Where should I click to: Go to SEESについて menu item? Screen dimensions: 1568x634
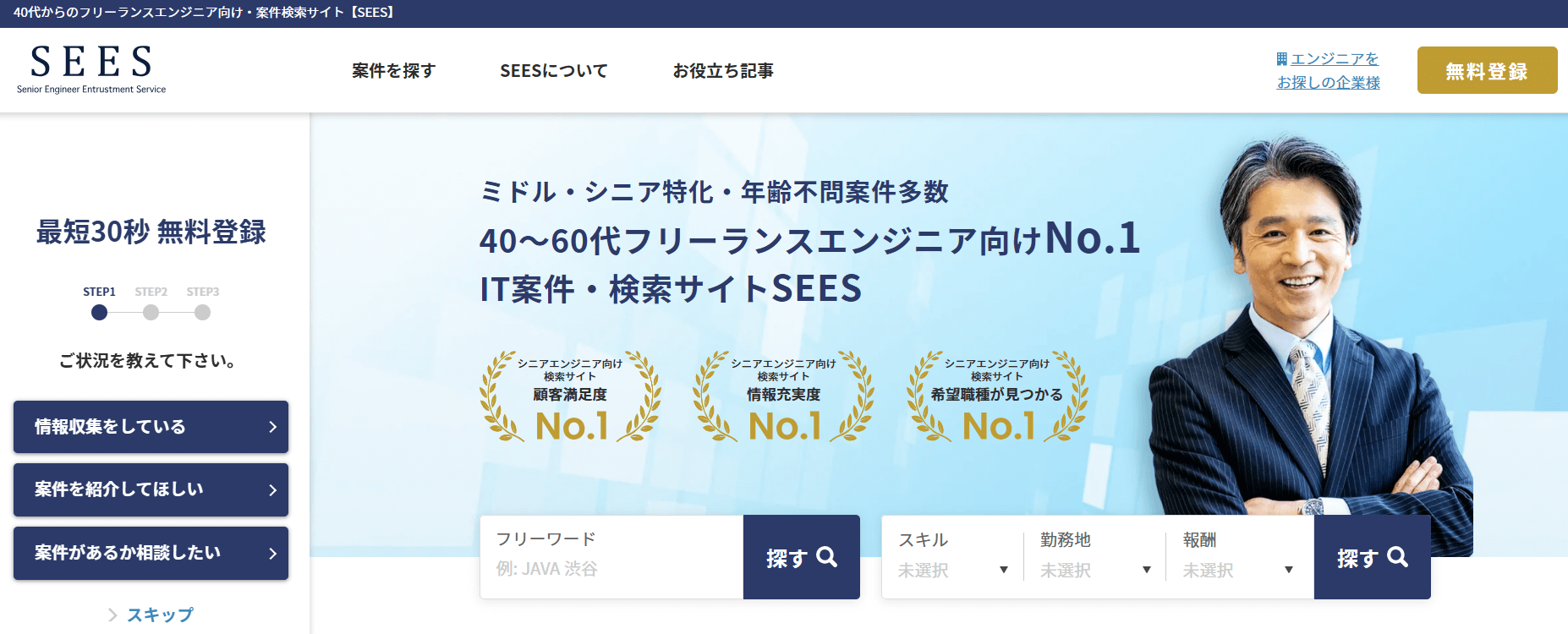(553, 71)
